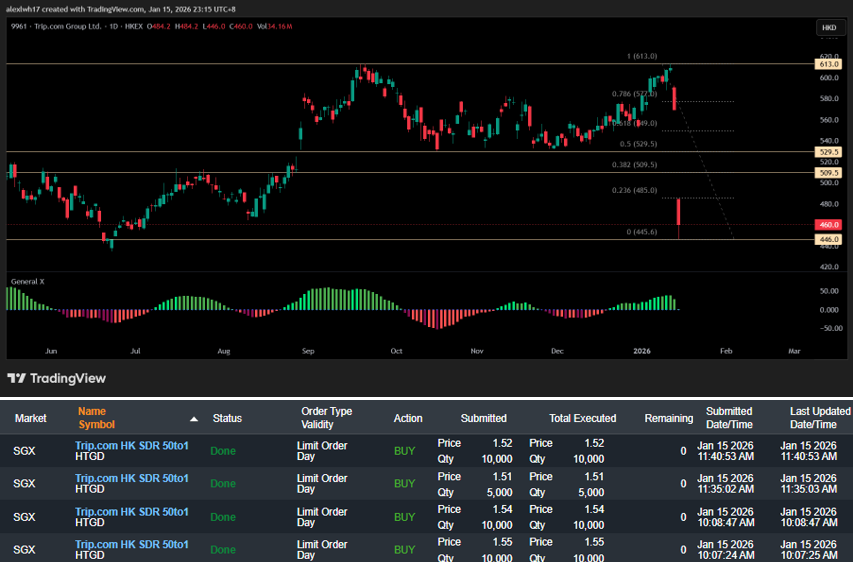Click the Remaining column header
The image size is (853, 562).
668,418
